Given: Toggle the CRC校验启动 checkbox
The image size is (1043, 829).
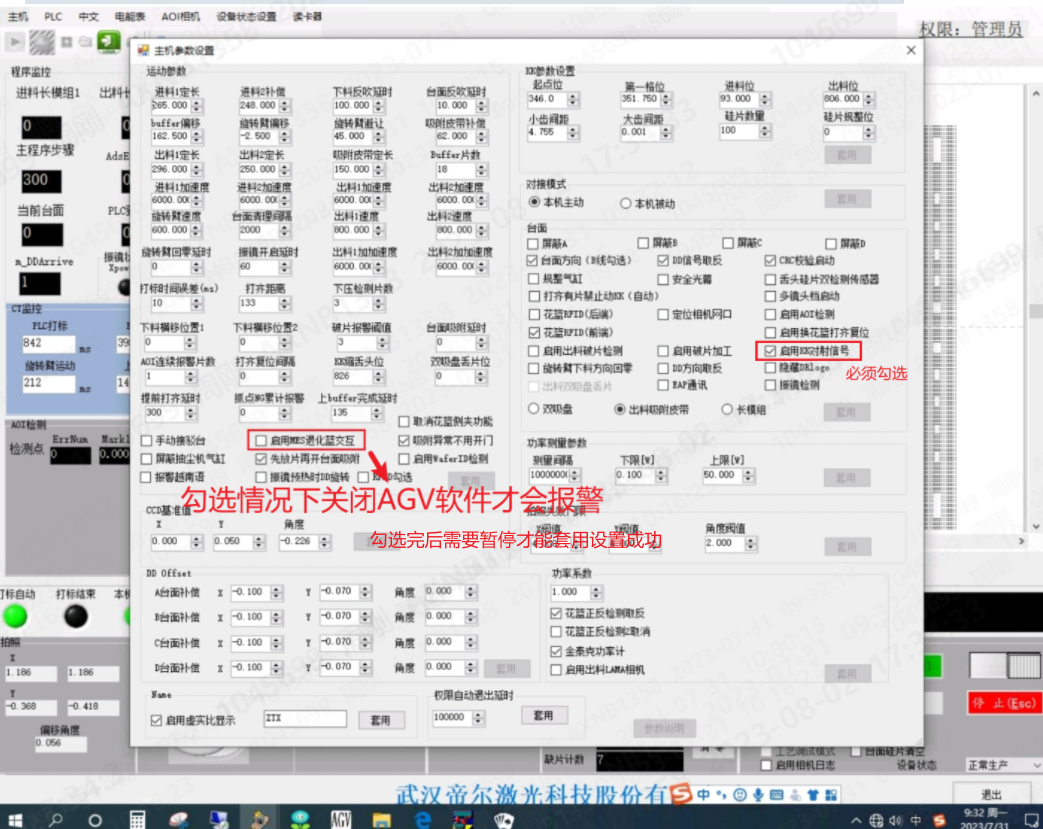Looking at the screenshot, I should click(770, 260).
